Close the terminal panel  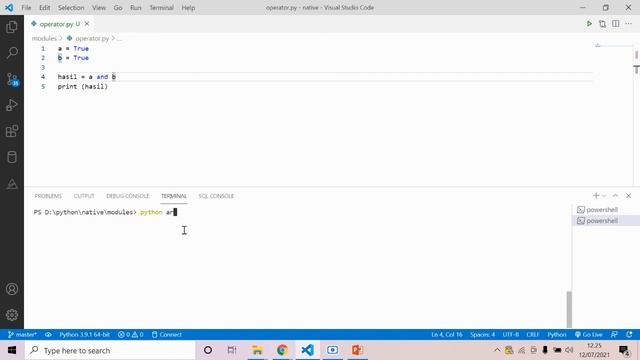629,196
